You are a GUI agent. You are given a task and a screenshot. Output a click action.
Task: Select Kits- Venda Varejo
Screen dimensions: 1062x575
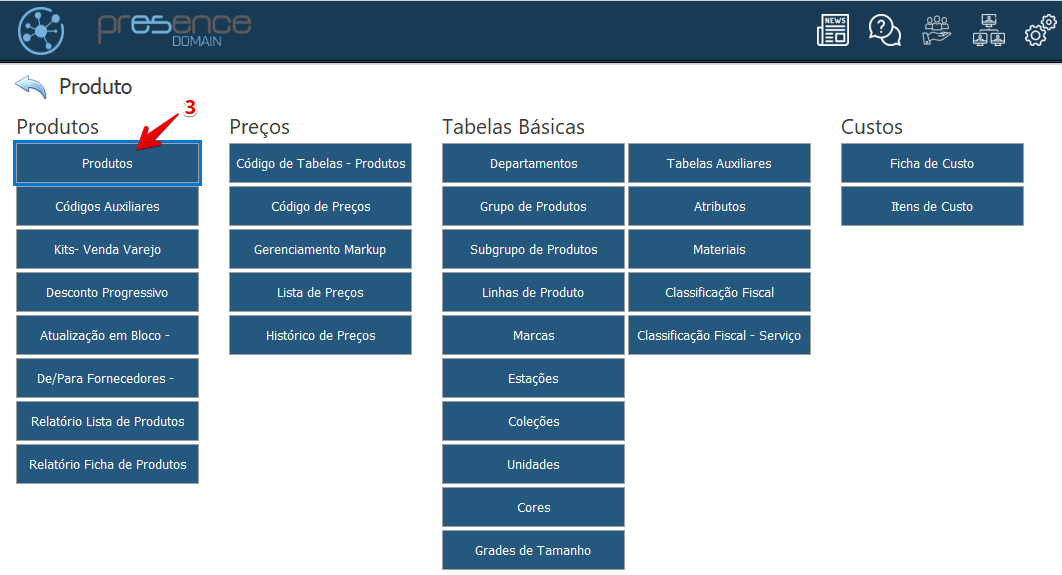click(107, 250)
